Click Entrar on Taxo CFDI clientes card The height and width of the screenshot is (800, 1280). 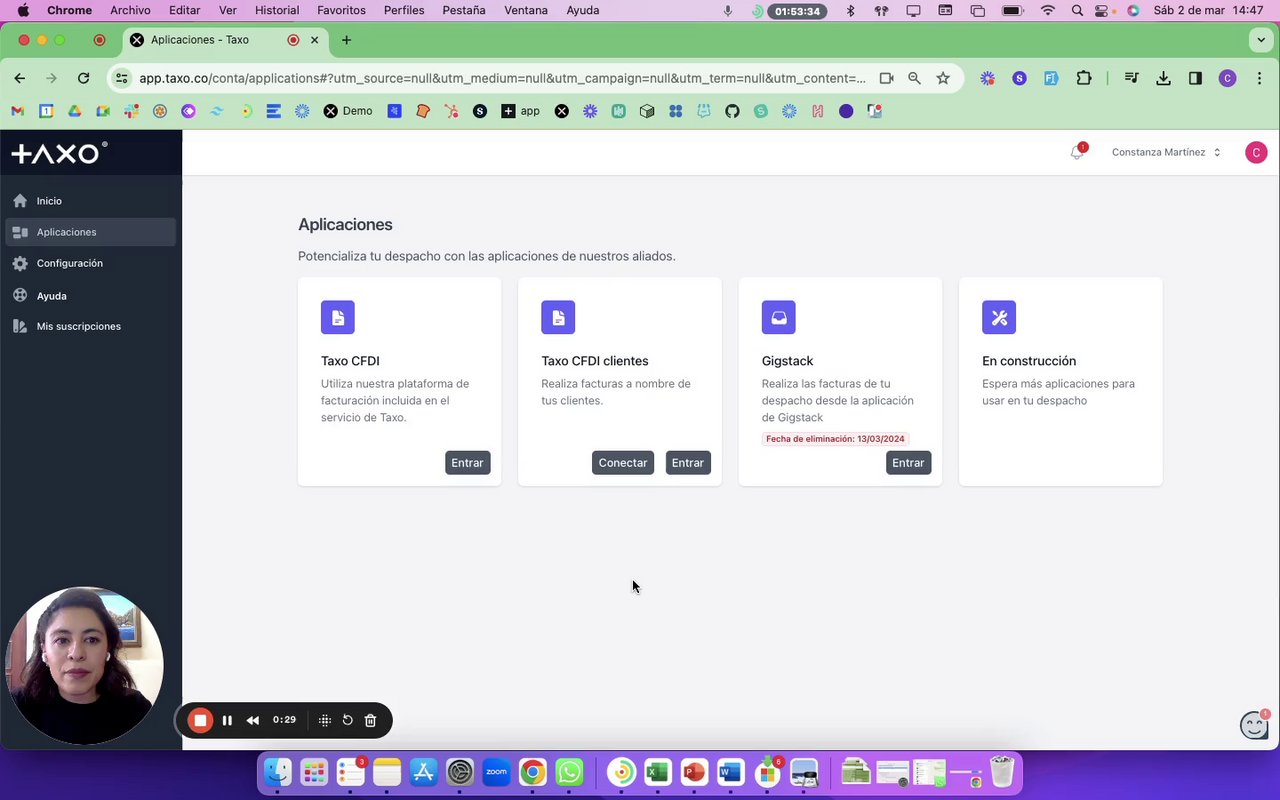[x=688, y=463]
